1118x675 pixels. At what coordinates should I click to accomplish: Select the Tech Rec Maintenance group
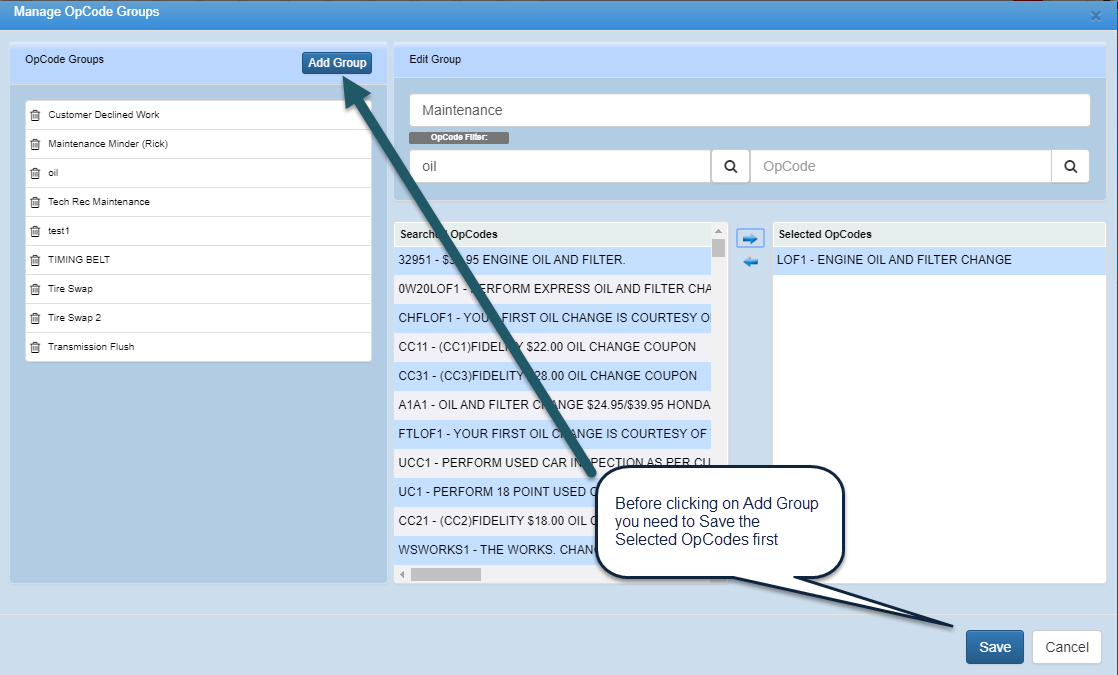point(99,202)
